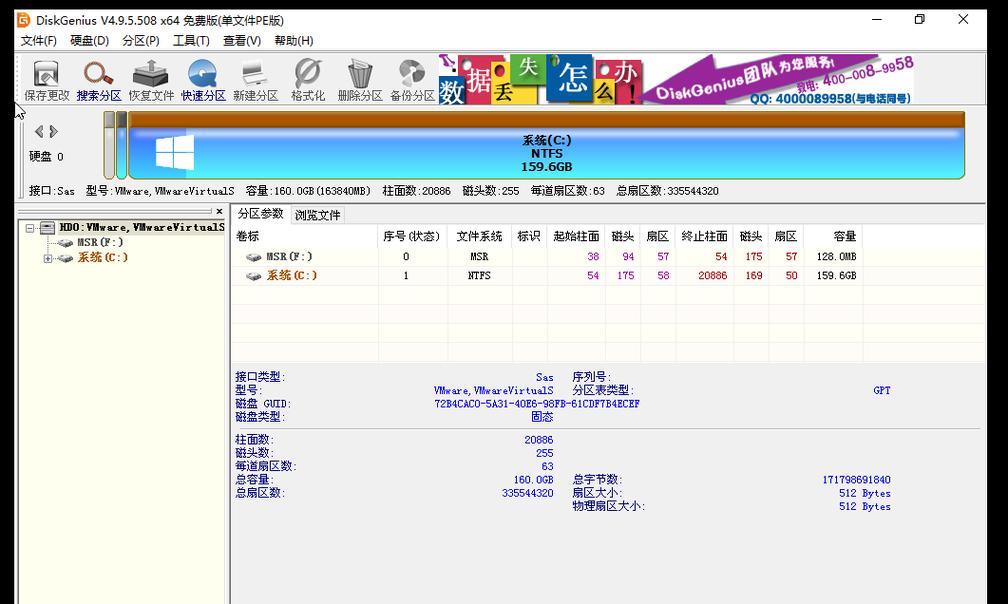Click the 序号(状态) column header
The width and height of the screenshot is (1008, 604).
tap(411, 236)
